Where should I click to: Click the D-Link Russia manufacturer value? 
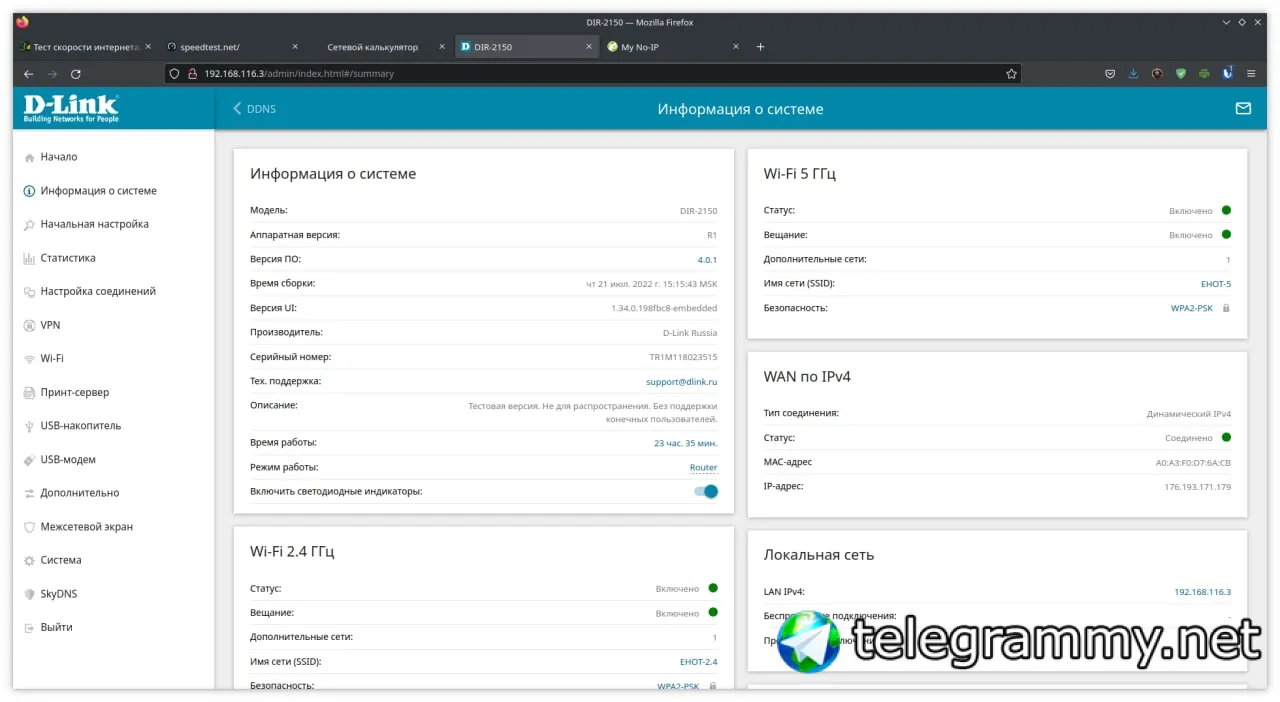[690, 333]
